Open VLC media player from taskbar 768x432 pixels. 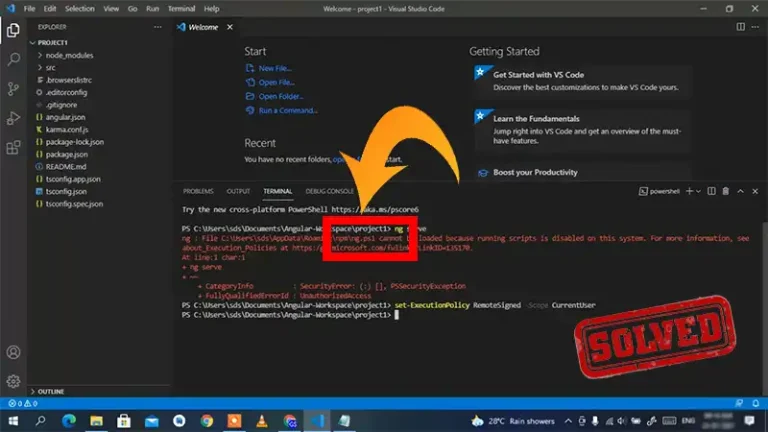[x=262, y=421]
